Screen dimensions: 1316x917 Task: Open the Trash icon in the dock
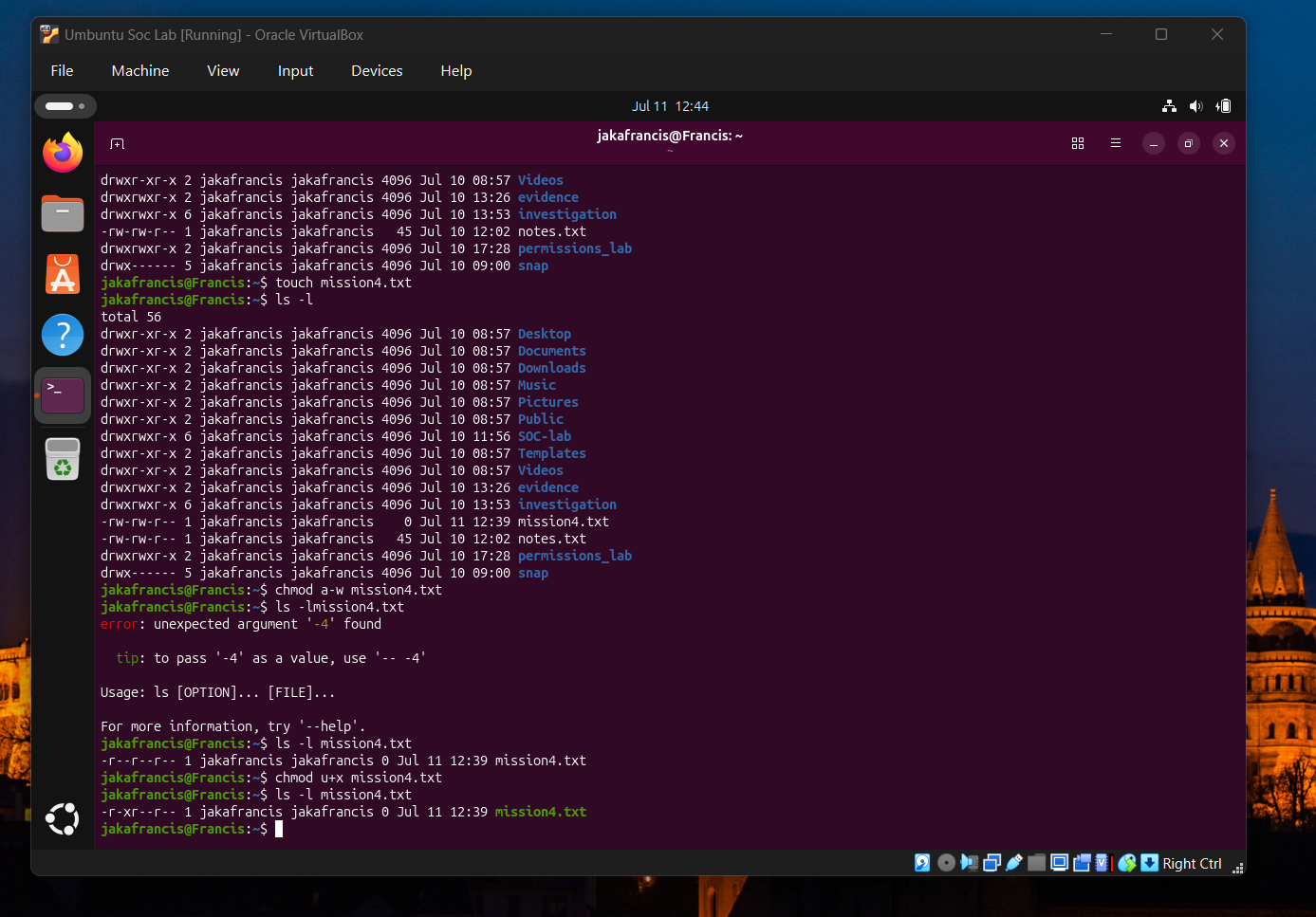click(x=63, y=459)
